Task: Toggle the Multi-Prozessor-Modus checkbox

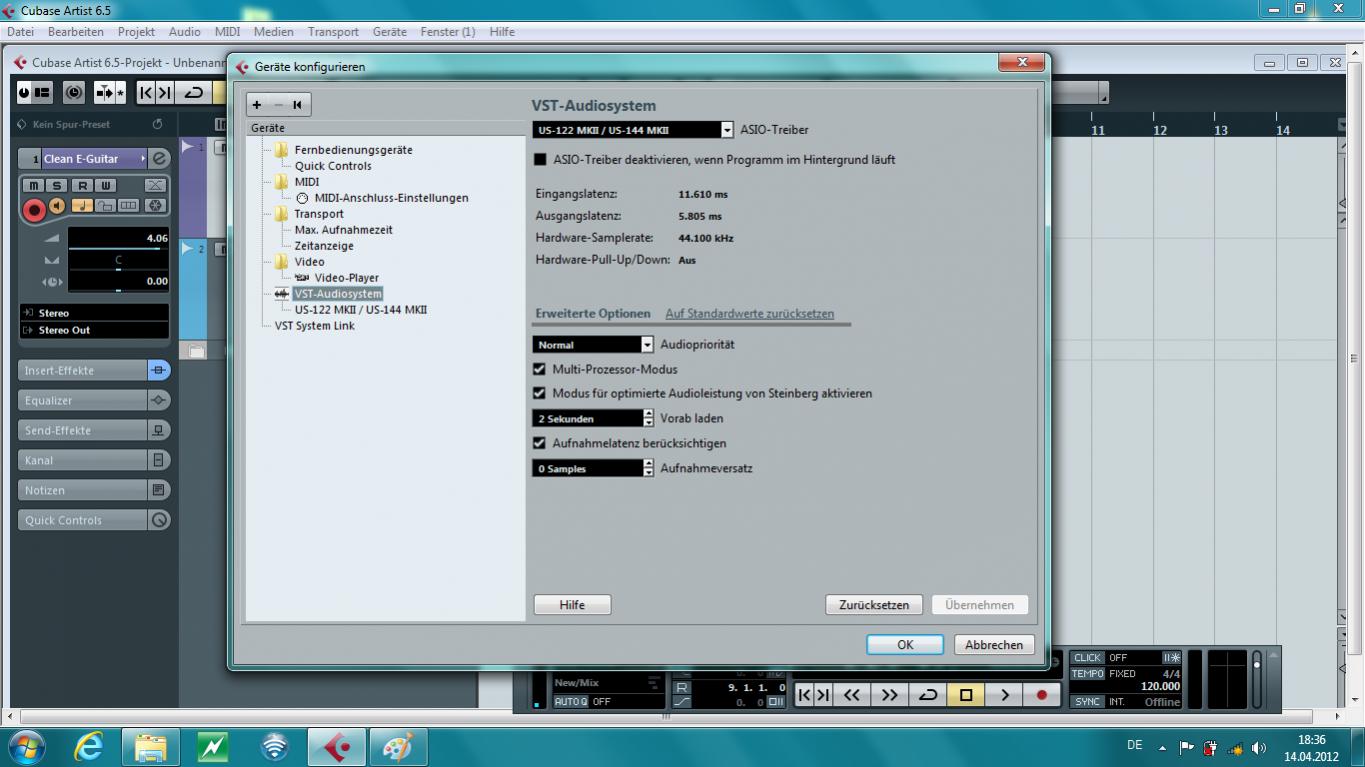Action: [x=540, y=369]
